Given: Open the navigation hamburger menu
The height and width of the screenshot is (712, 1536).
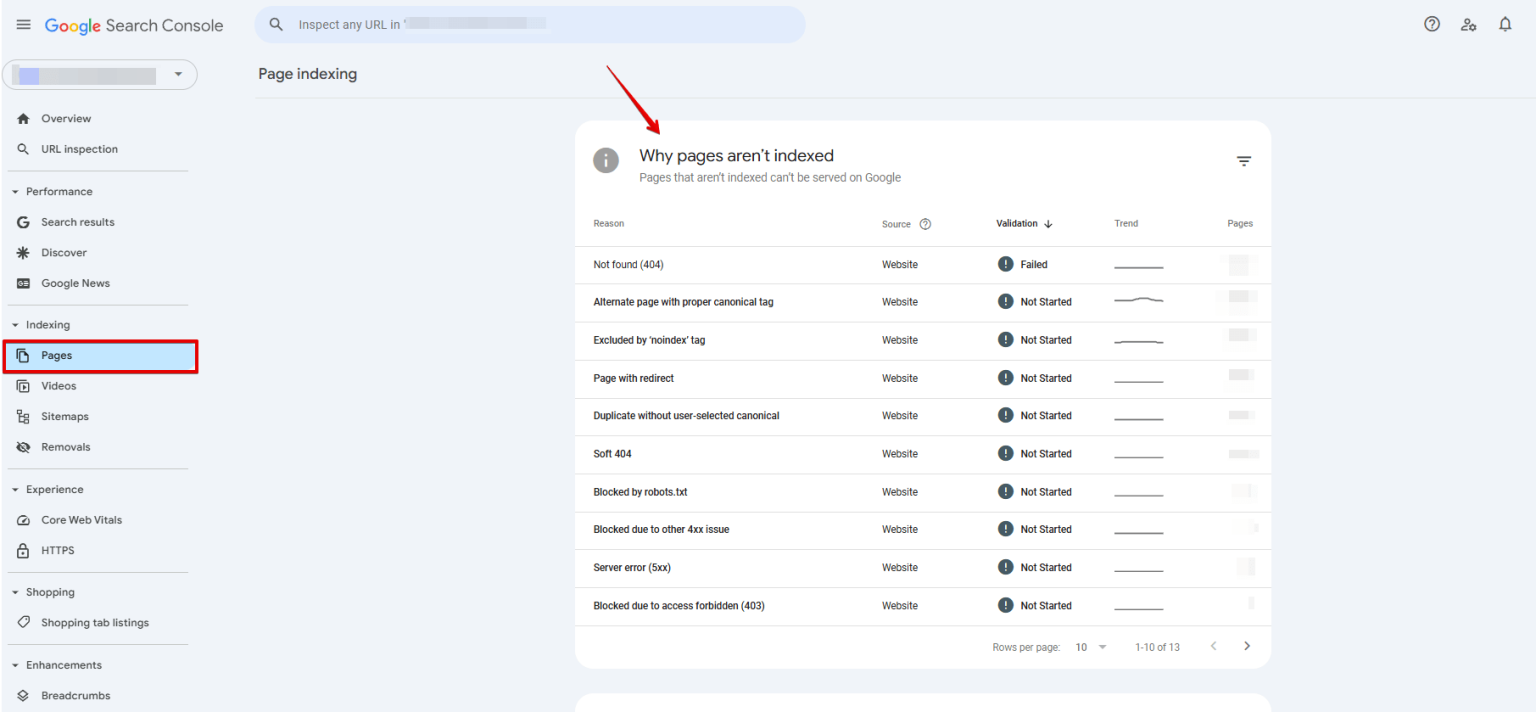Looking at the screenshot, I should [24, 24].
